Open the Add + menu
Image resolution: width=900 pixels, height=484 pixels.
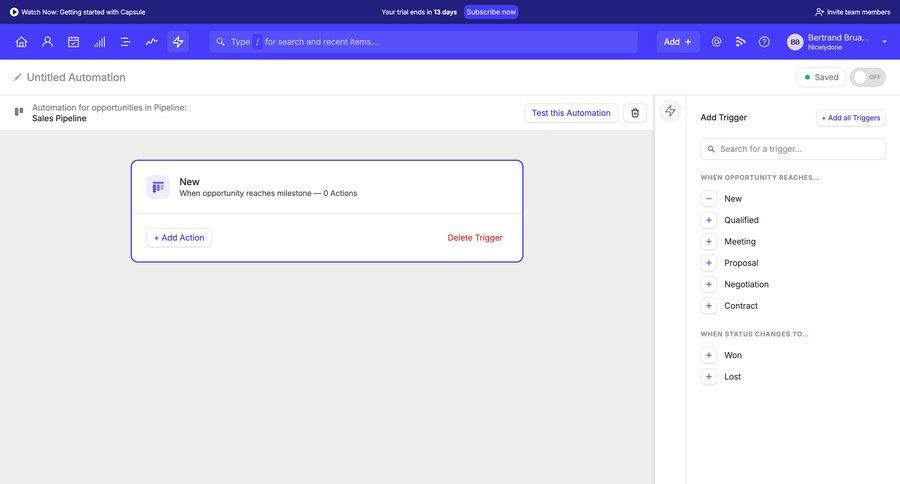pyautogui.click(x=678, y=42)
